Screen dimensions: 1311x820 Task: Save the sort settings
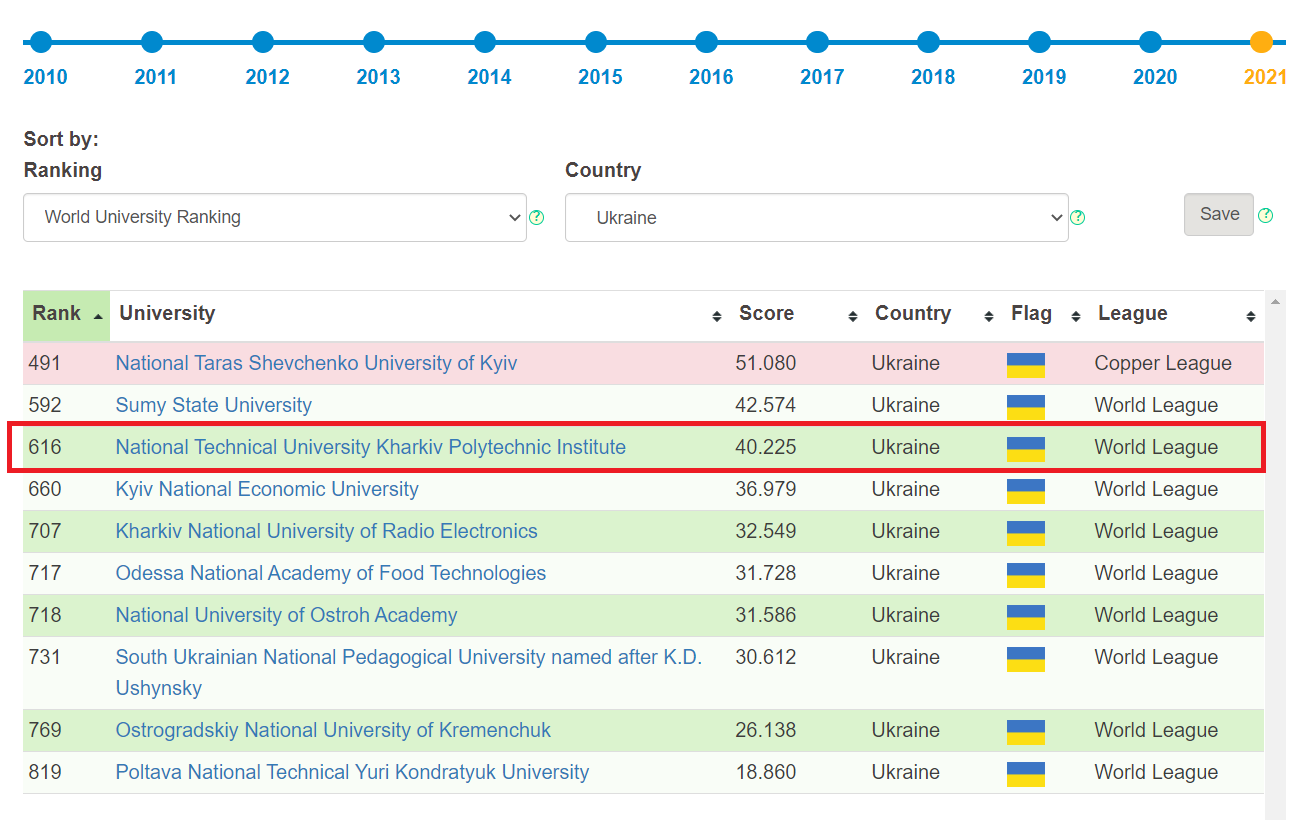pyautogui.click(x=1219, y=214)
